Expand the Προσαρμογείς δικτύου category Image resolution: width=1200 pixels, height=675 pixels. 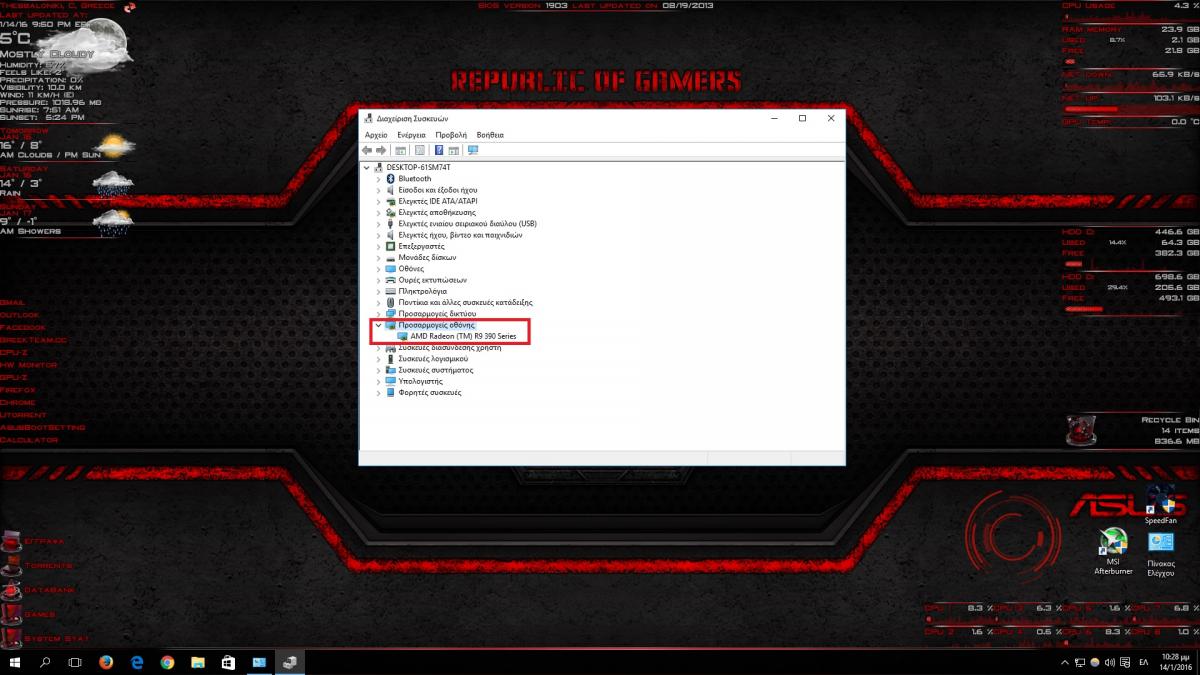[378, 313]
